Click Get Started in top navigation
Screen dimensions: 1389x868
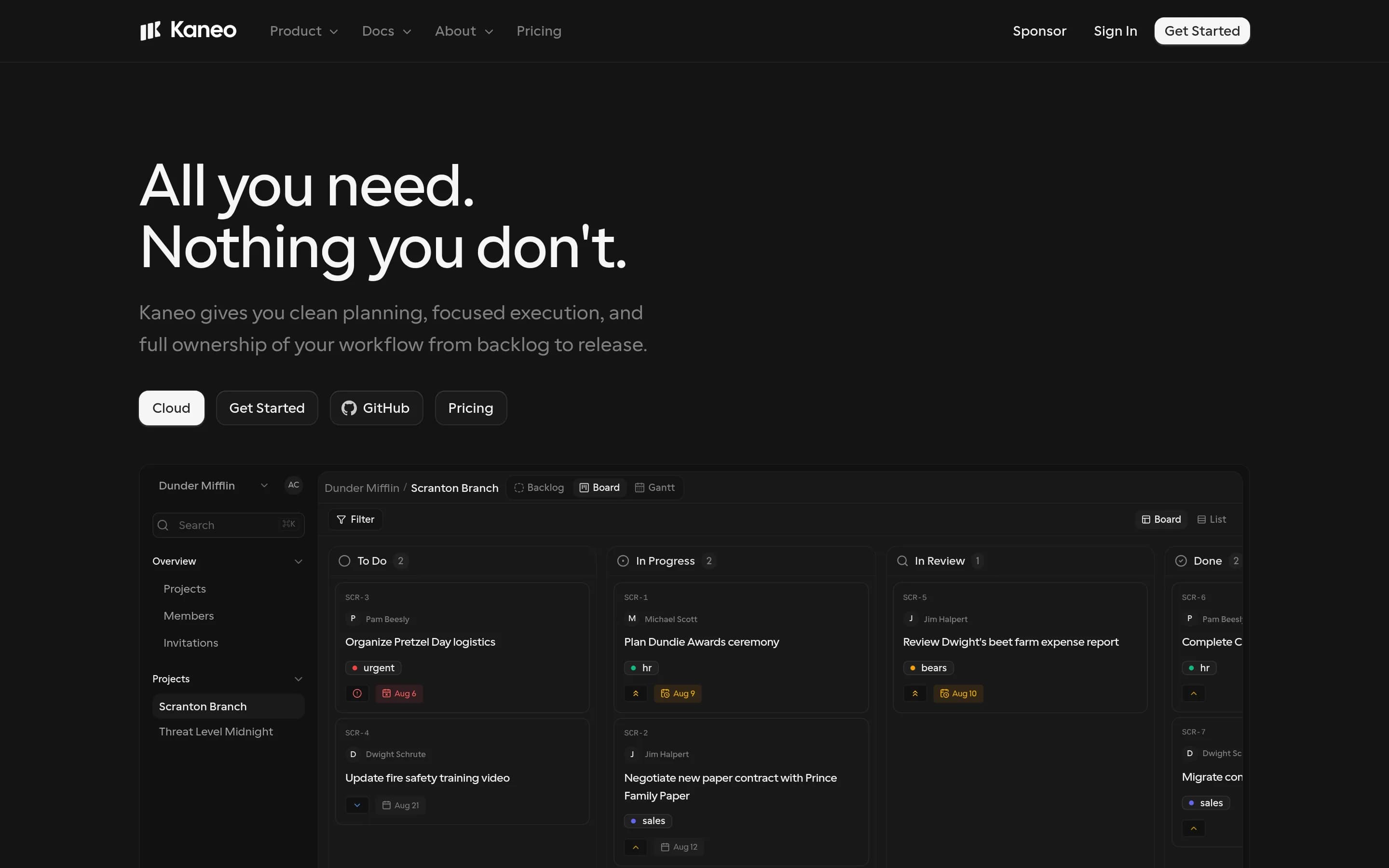(1202, 31)
